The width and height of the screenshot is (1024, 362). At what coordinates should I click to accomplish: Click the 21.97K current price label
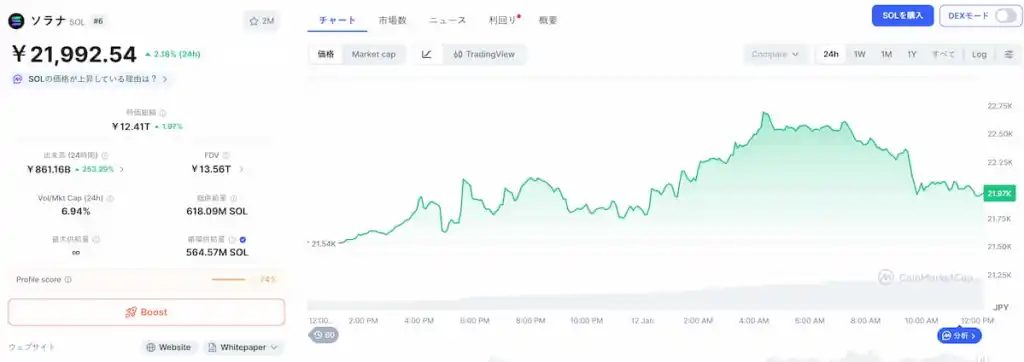[1000, 193]
